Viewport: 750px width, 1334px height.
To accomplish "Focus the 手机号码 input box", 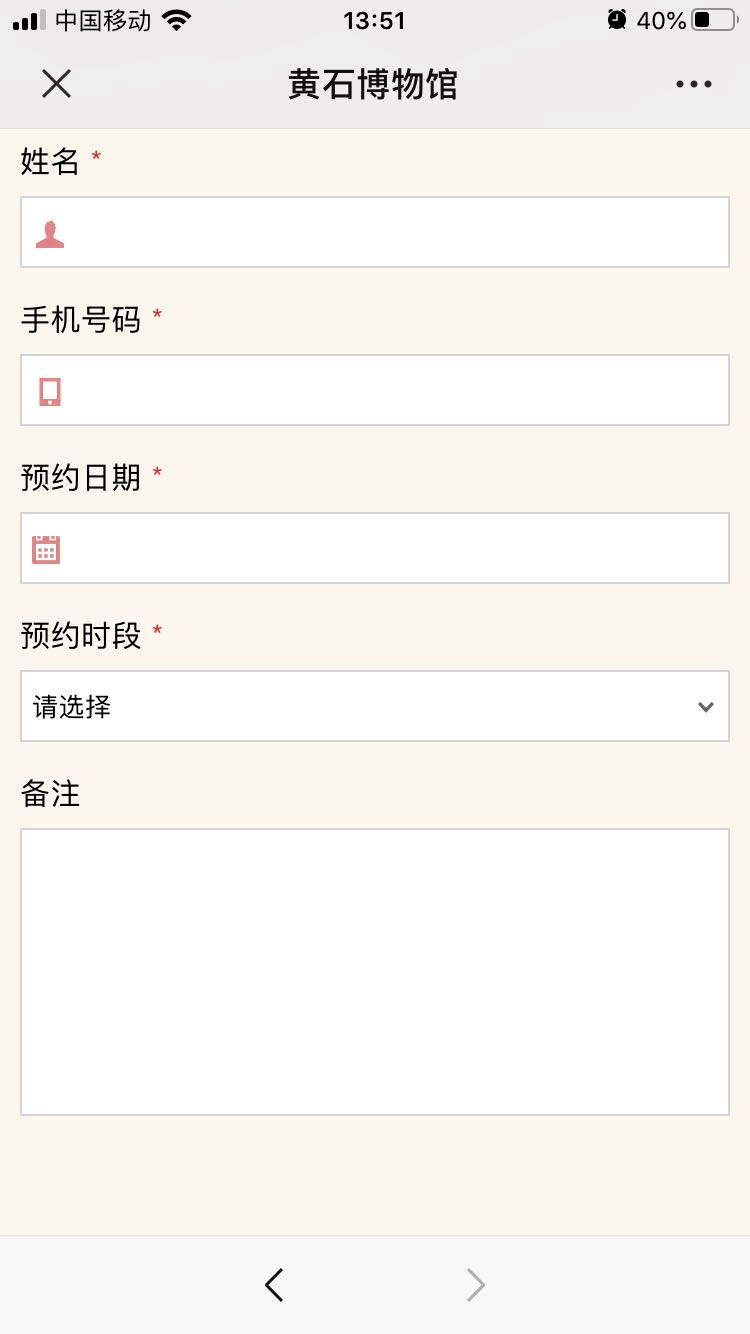I will point(400,390).
